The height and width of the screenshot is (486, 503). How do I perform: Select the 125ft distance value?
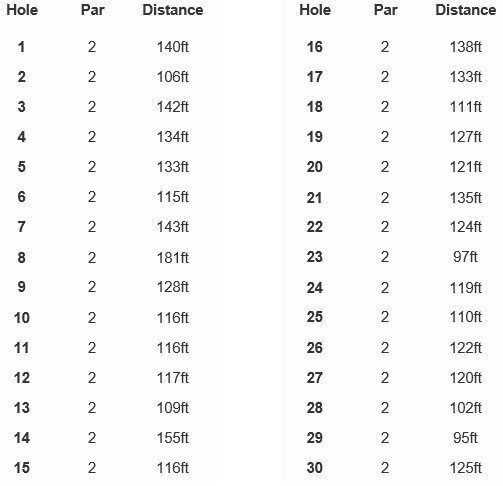466,468
